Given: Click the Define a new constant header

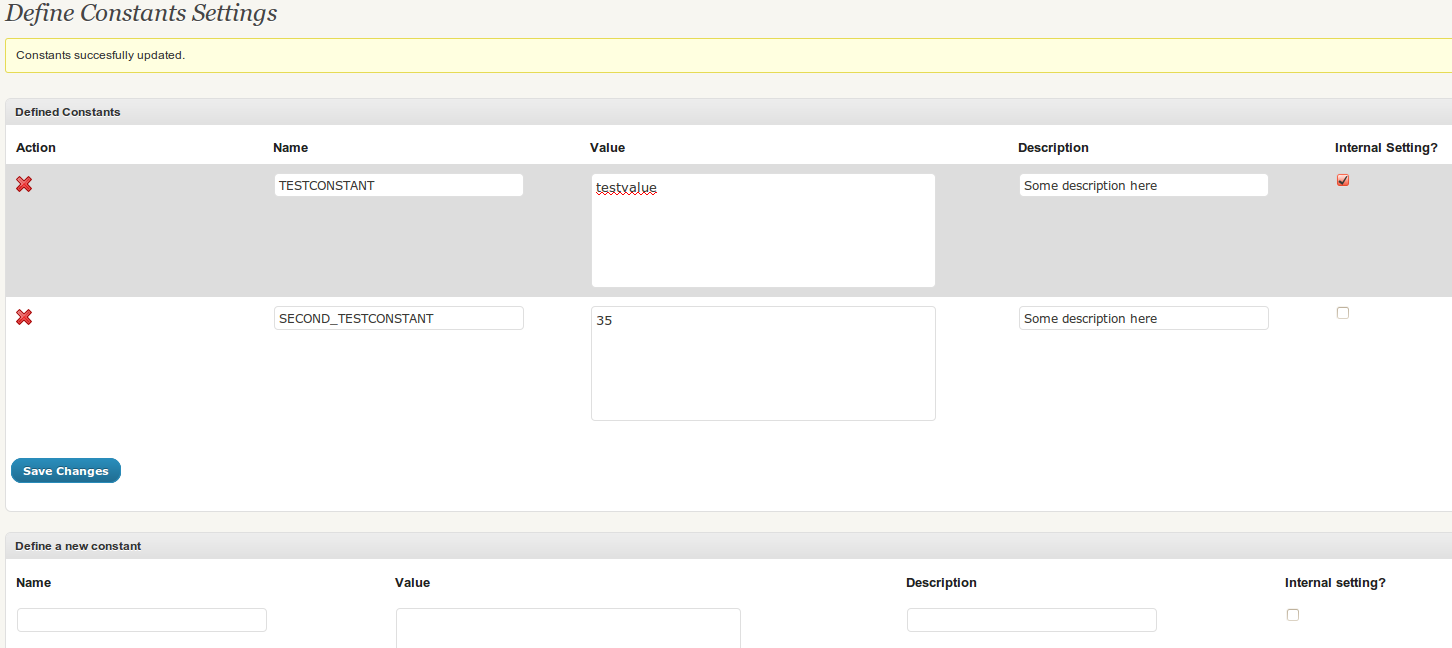Looking at the screenshot, I should click(729, 546).
